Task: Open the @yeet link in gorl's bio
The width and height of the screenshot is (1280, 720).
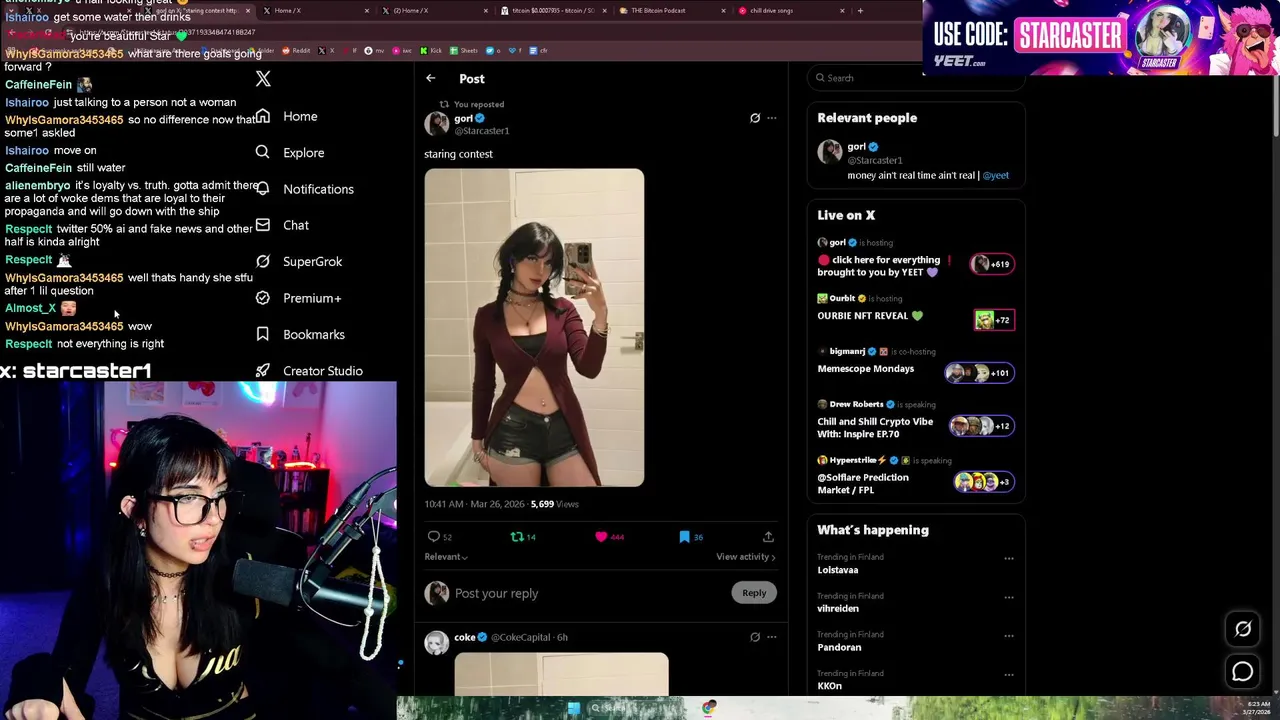Action: [995, 176]
